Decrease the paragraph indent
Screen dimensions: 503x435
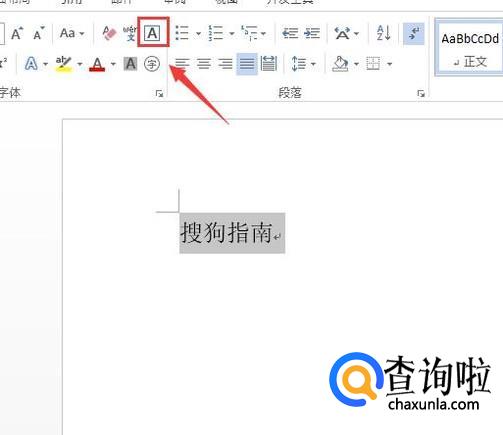click(x=290, y=33)
